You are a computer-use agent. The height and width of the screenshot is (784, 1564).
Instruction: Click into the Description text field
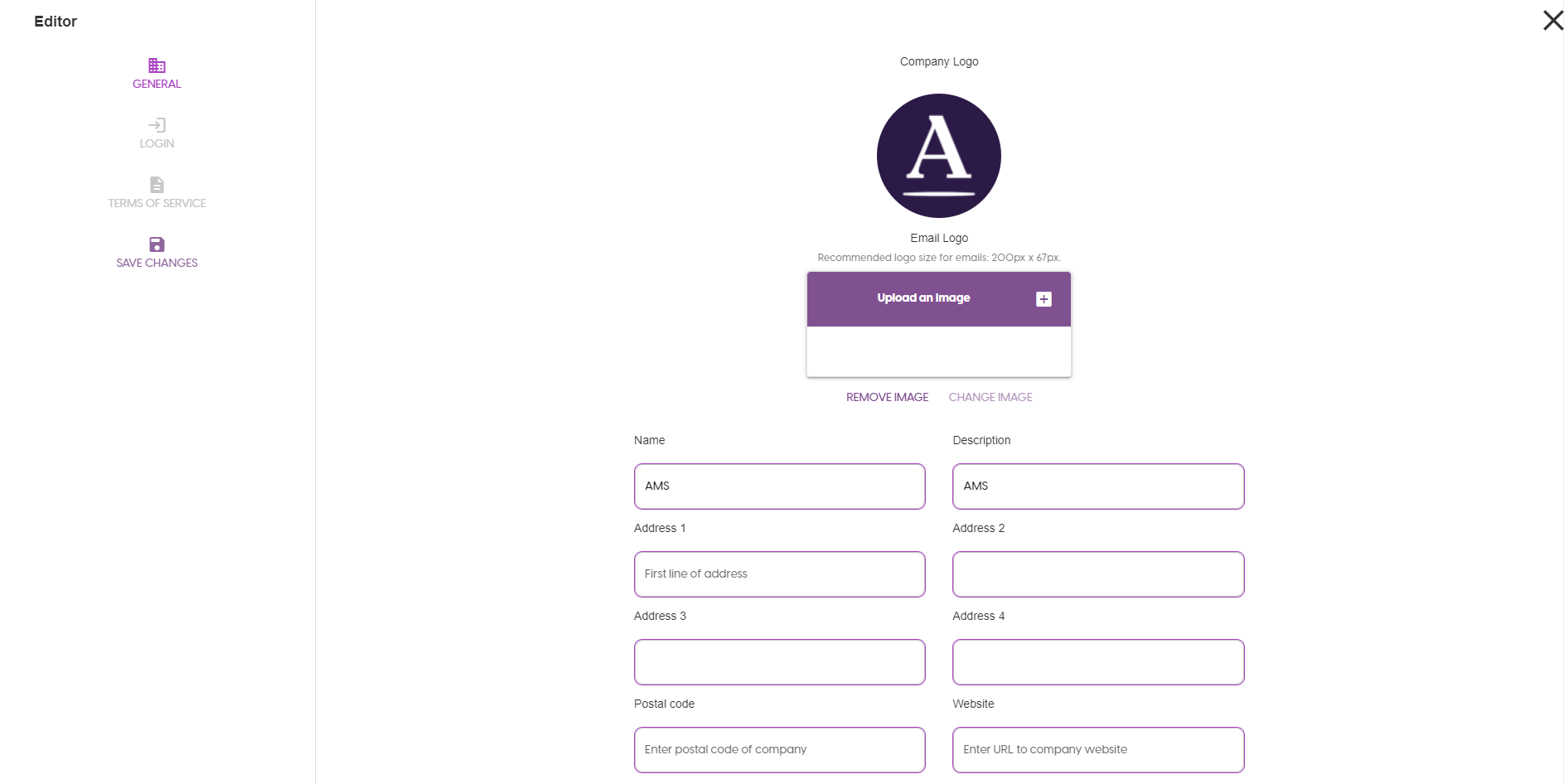(x=1097, y=486)
